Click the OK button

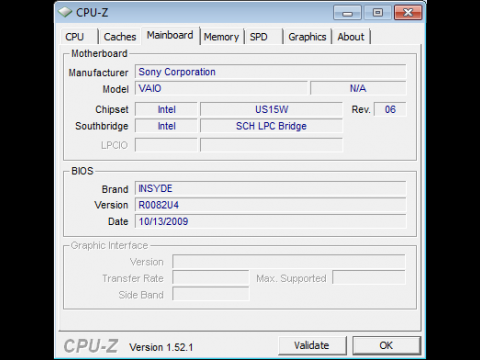pyautogui.click(x=386, y=345)
